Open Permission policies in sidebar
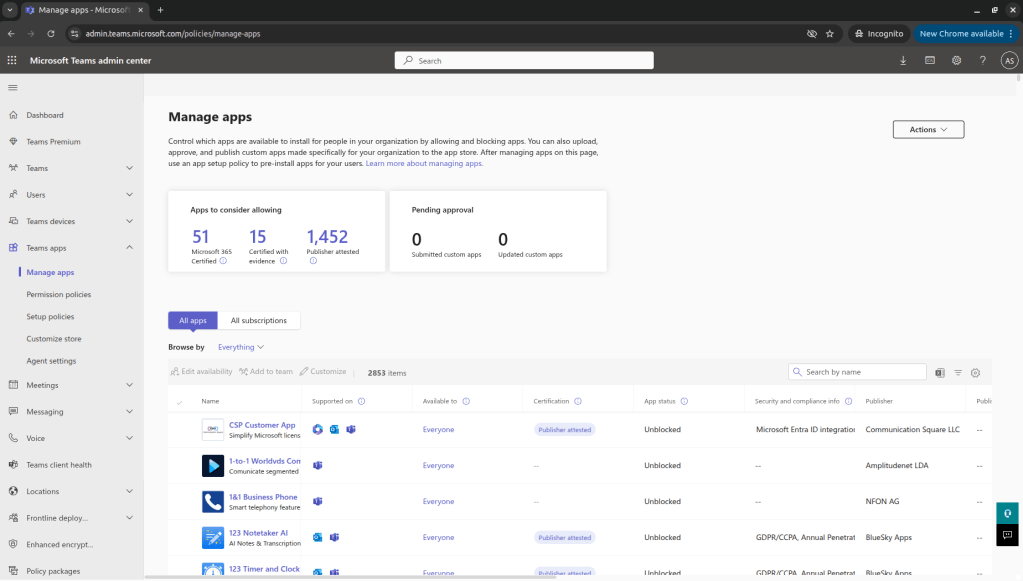The width and height of the screenshot is (1023, 581). pyautogui.click(x=59, y=295)
